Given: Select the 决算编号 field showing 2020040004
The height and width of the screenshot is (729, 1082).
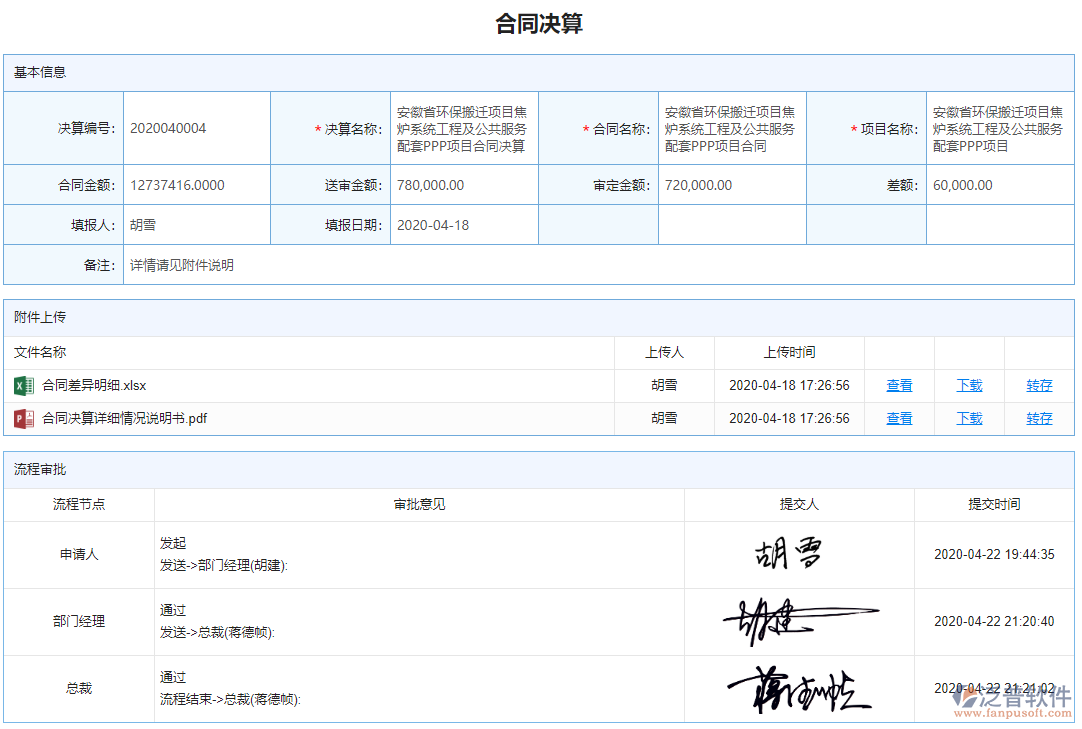Looking at the screenshot, I should click(x=194, y=128).
